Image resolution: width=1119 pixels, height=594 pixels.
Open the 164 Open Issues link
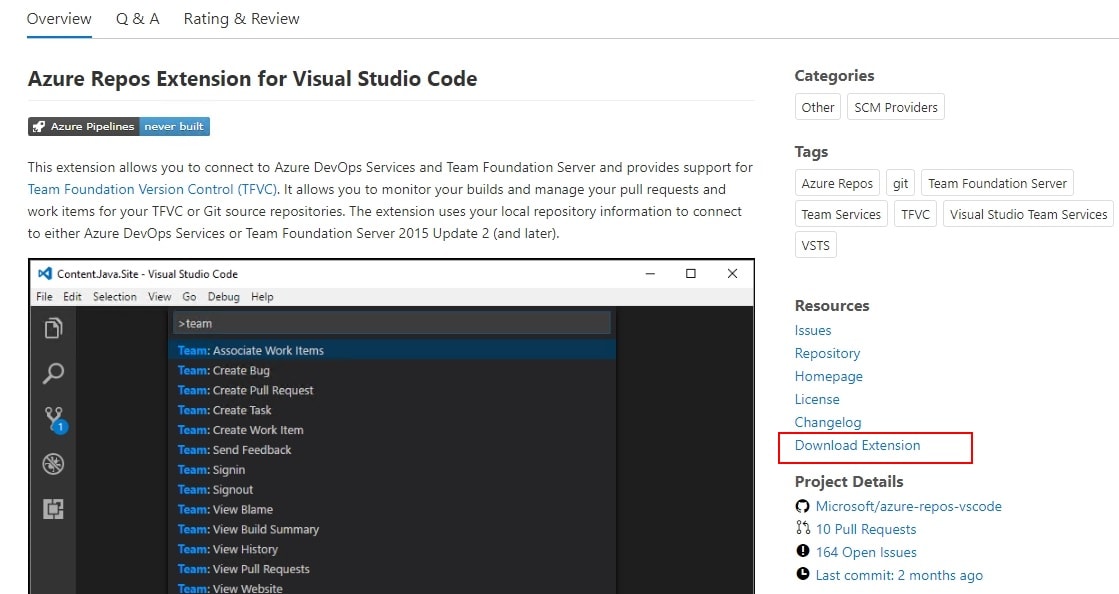click(x=866, y=552)
